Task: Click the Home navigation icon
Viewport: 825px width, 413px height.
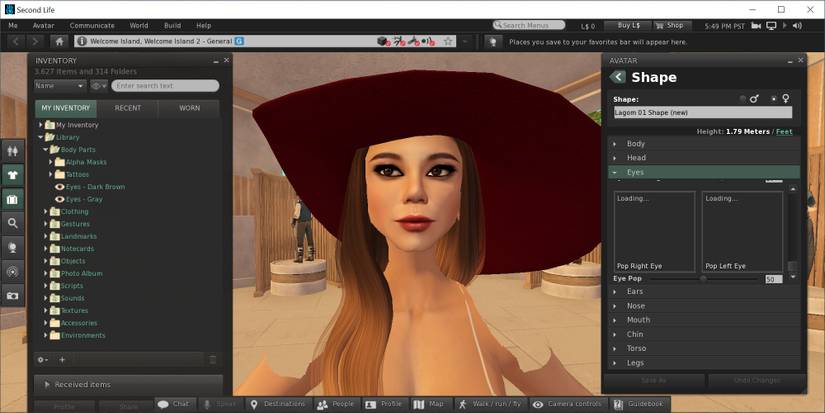Action: [60, 41]
